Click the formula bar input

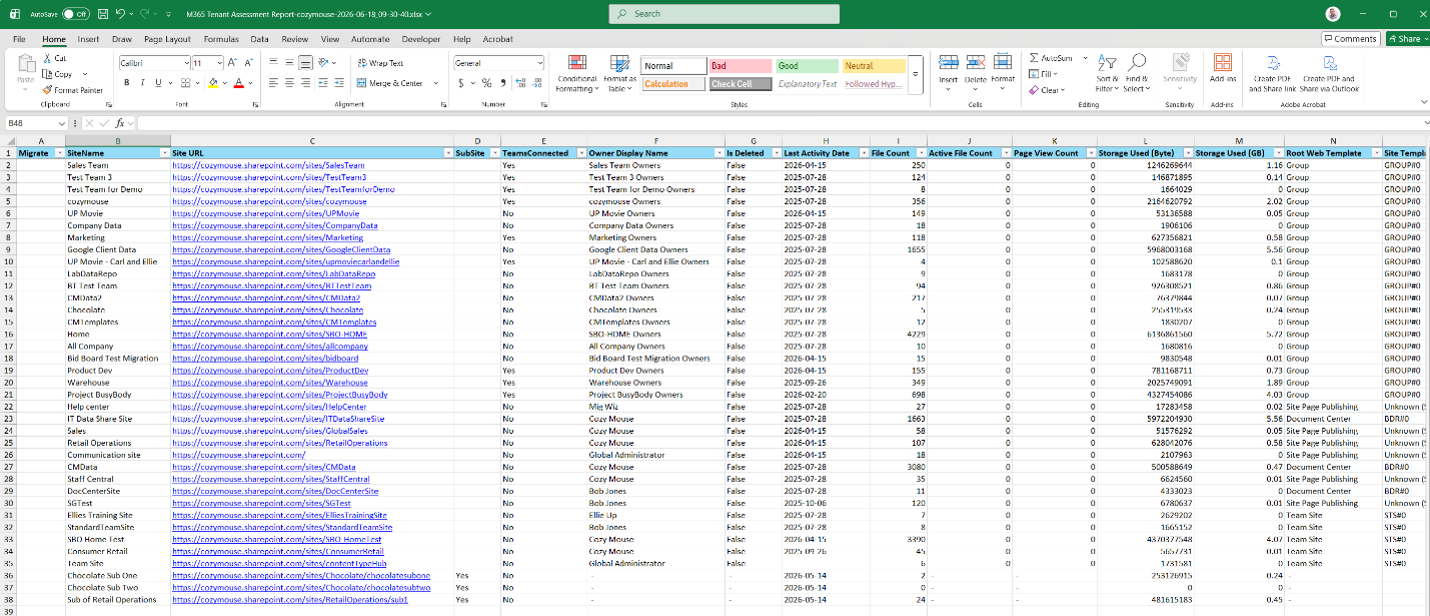tap(780, 123)
